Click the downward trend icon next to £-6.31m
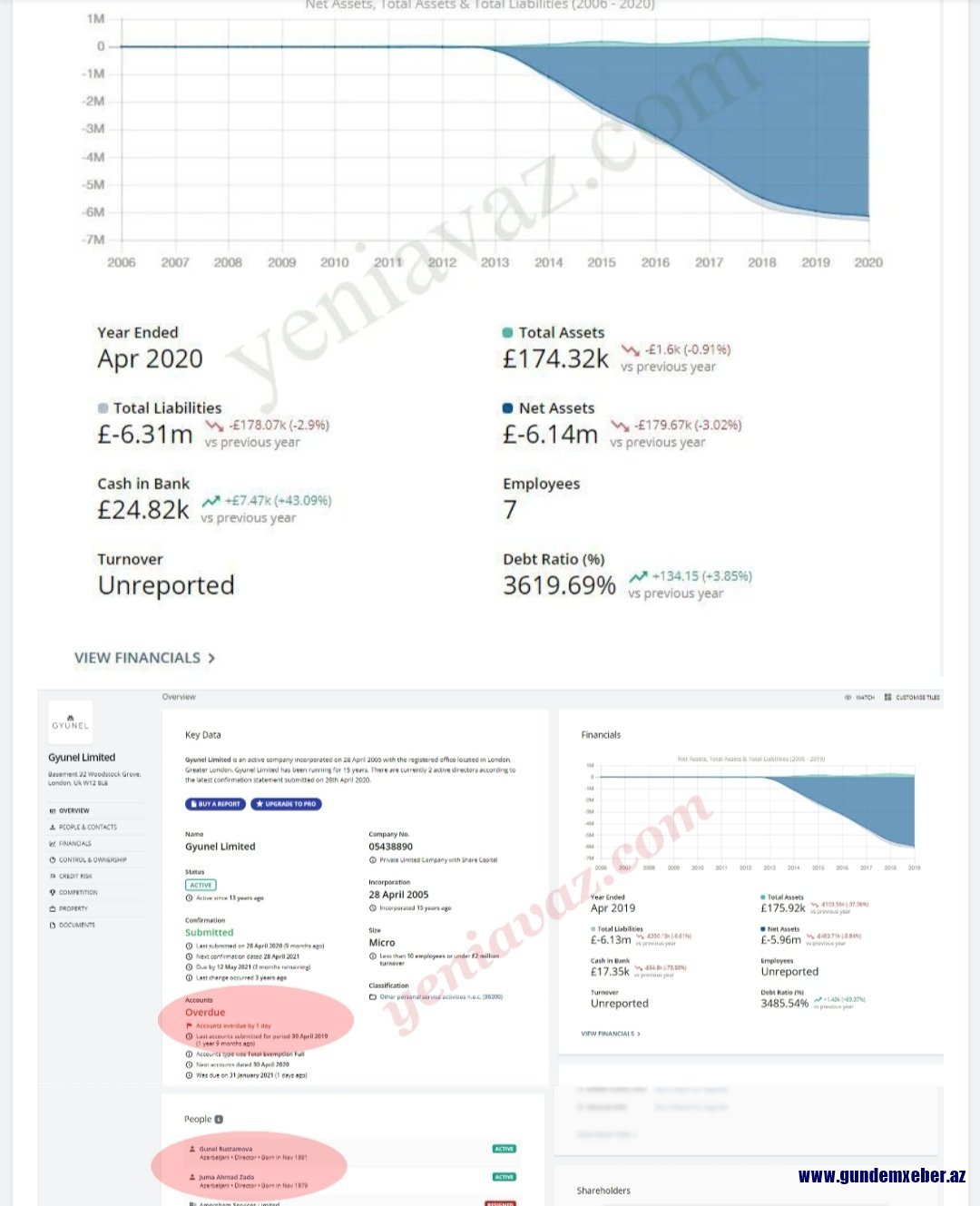Image resolution: width=980 pixels, height=1206 pixels. pyautogui.click(x=214, y=426)
